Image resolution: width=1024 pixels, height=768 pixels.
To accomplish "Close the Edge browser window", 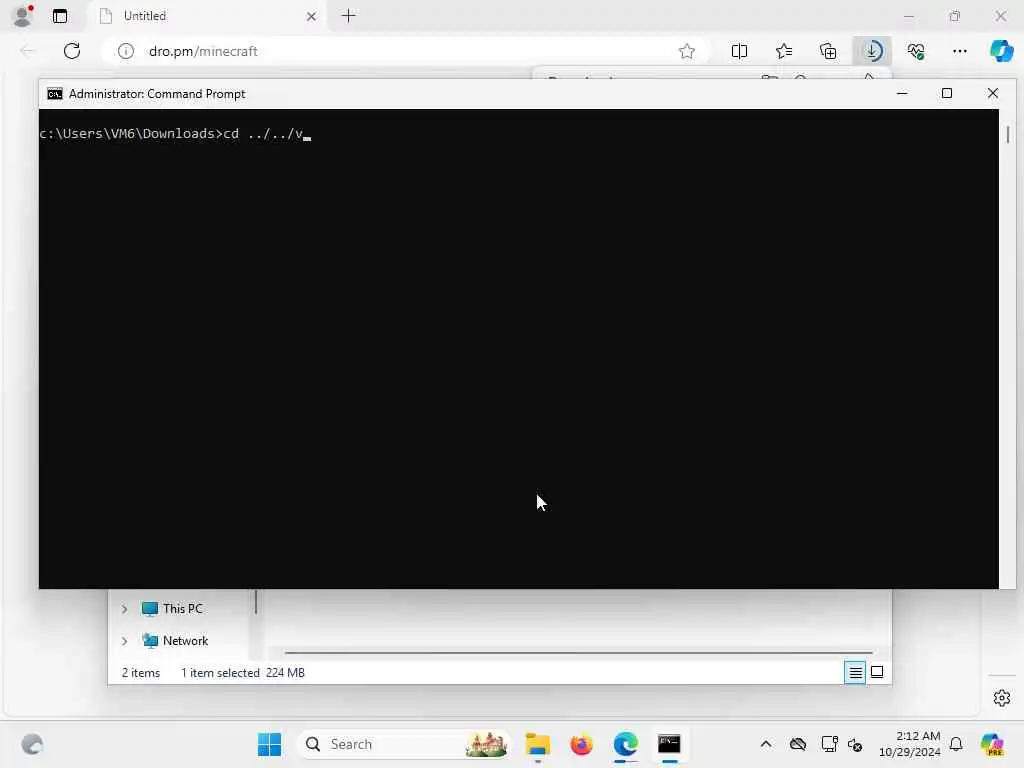I will pos(1000,16).
